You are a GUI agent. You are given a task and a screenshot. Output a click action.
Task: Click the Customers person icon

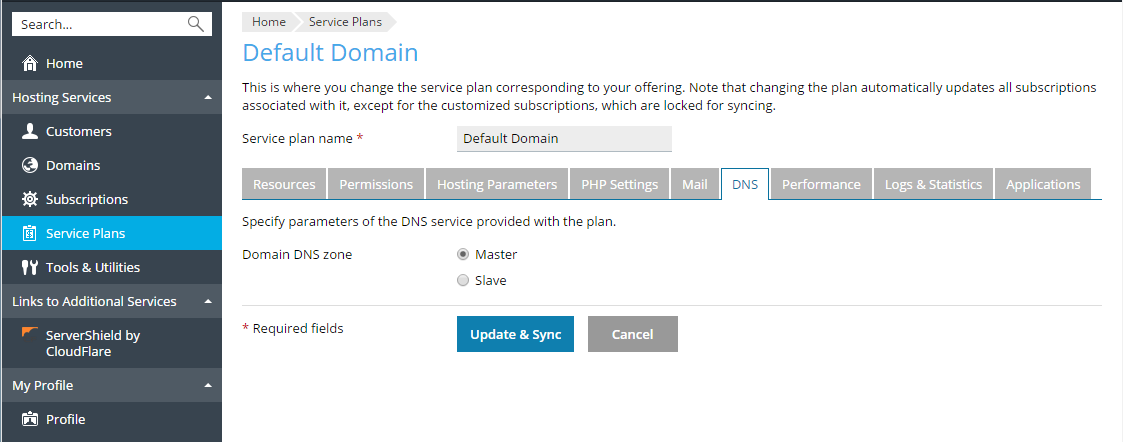(30, 131)
